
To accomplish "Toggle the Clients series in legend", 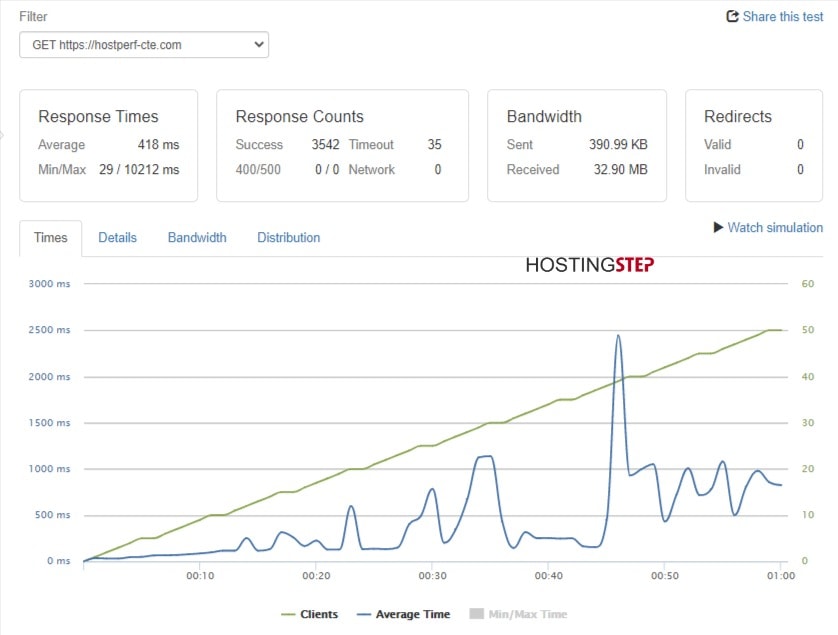I will (x=319, y=614).
